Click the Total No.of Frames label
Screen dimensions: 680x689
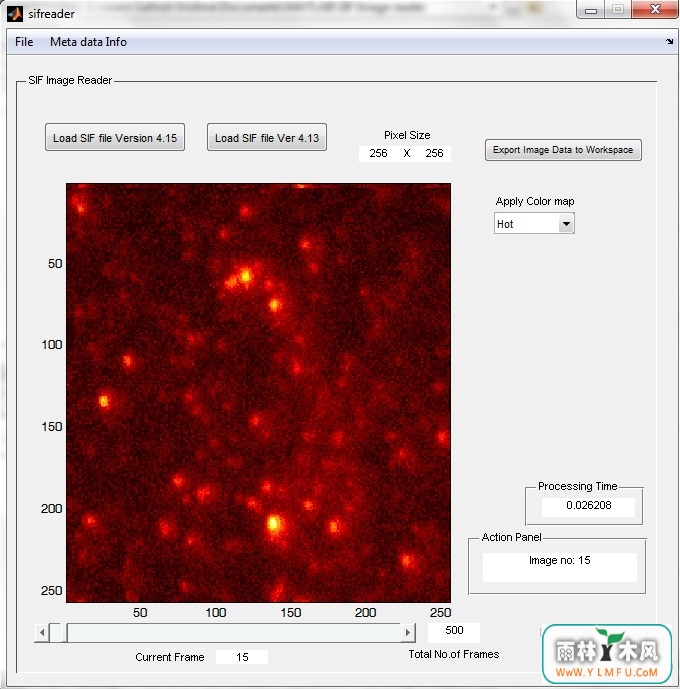(x=454, y=654)
